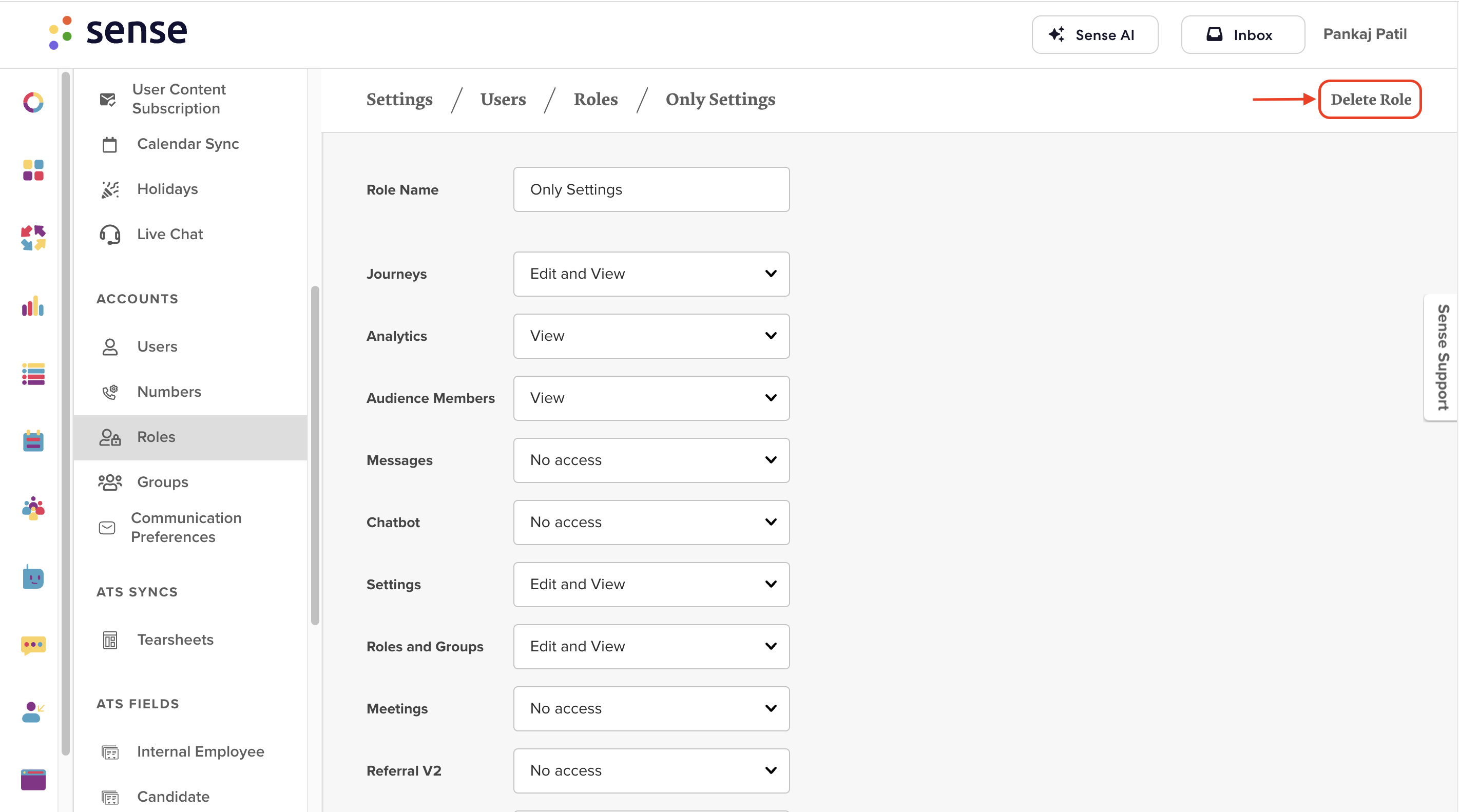This screenshot has height=812, width=1459.
Task: Click the left icon rail scrollbar
Action: click(x=66, y=413)
